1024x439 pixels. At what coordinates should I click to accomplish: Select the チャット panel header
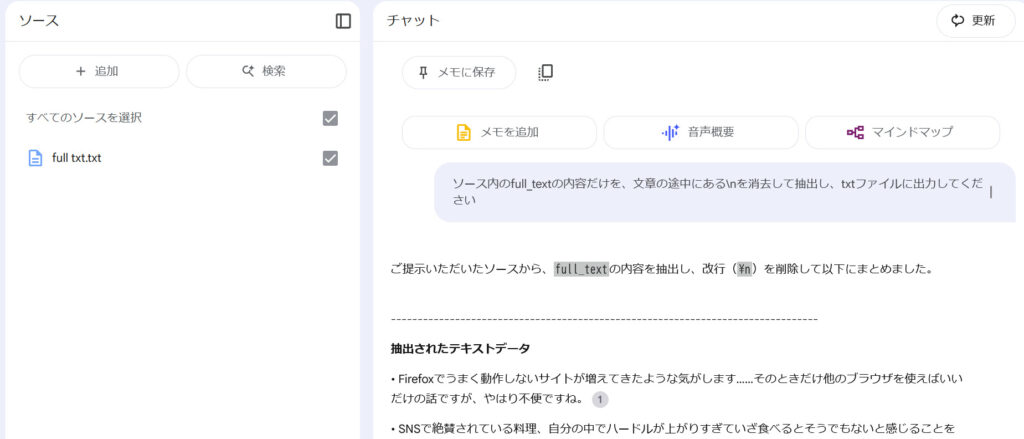[413, 20]
